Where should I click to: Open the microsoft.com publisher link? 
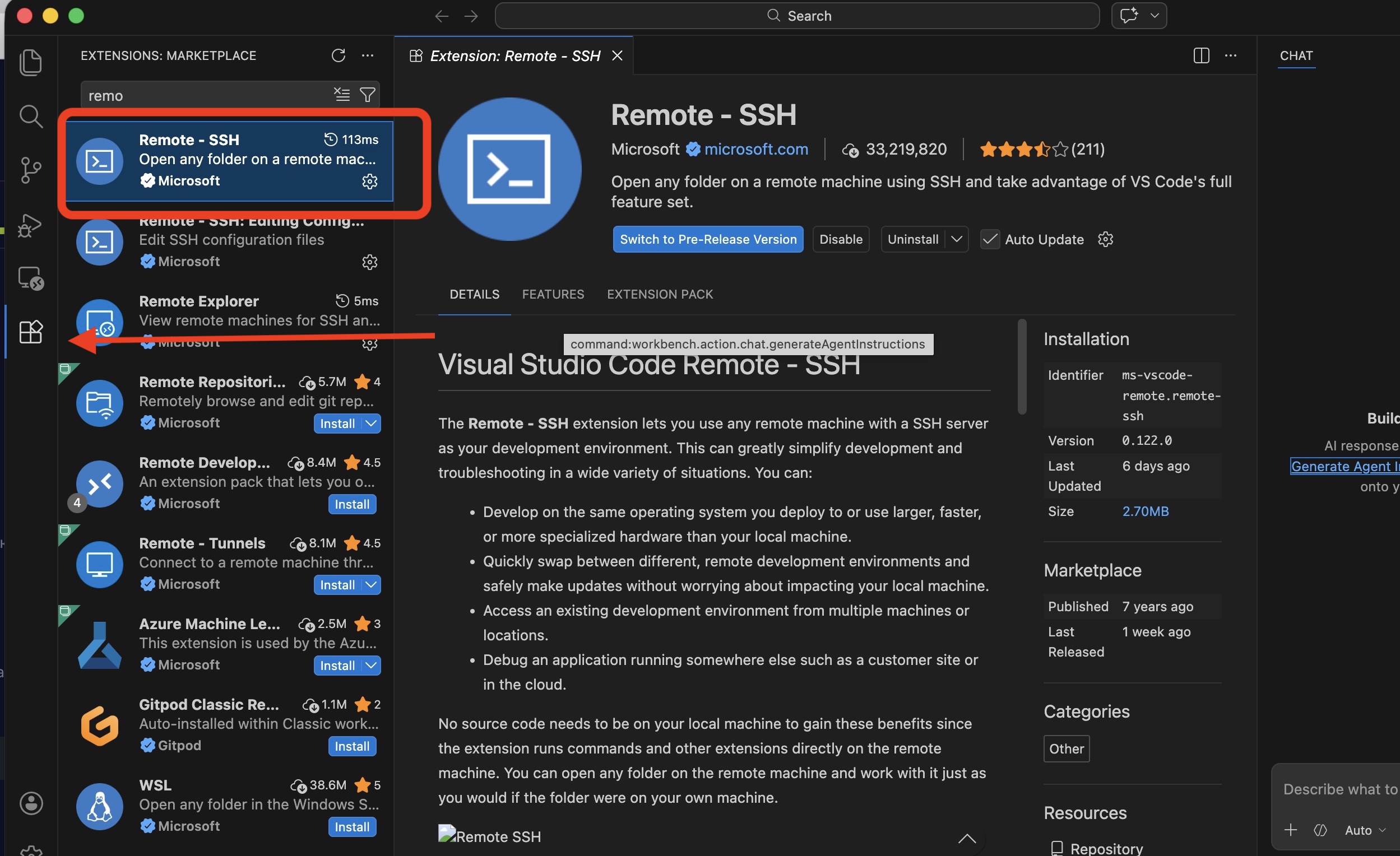pyautogui.click(x=755, y=150)
